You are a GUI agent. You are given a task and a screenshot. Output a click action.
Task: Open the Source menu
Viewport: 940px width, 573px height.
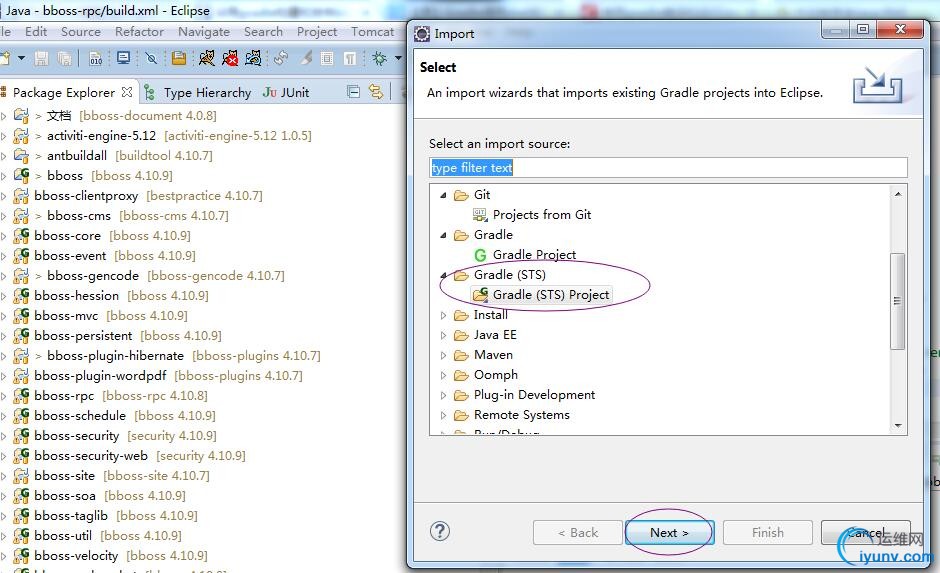[81, 32]
